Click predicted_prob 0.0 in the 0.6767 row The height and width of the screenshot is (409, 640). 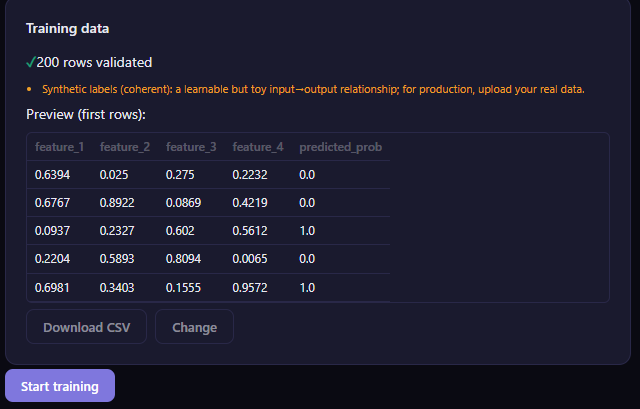(307, 203)
